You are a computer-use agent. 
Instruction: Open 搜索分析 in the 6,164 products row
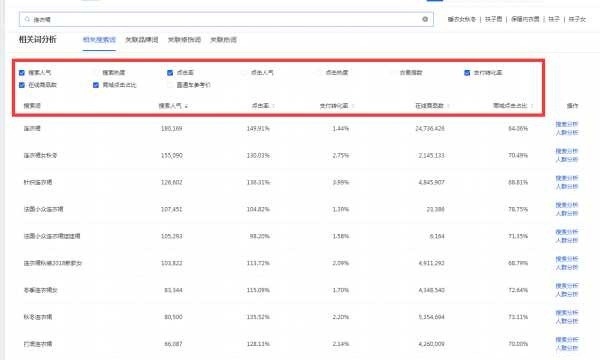tap(567, 232)
